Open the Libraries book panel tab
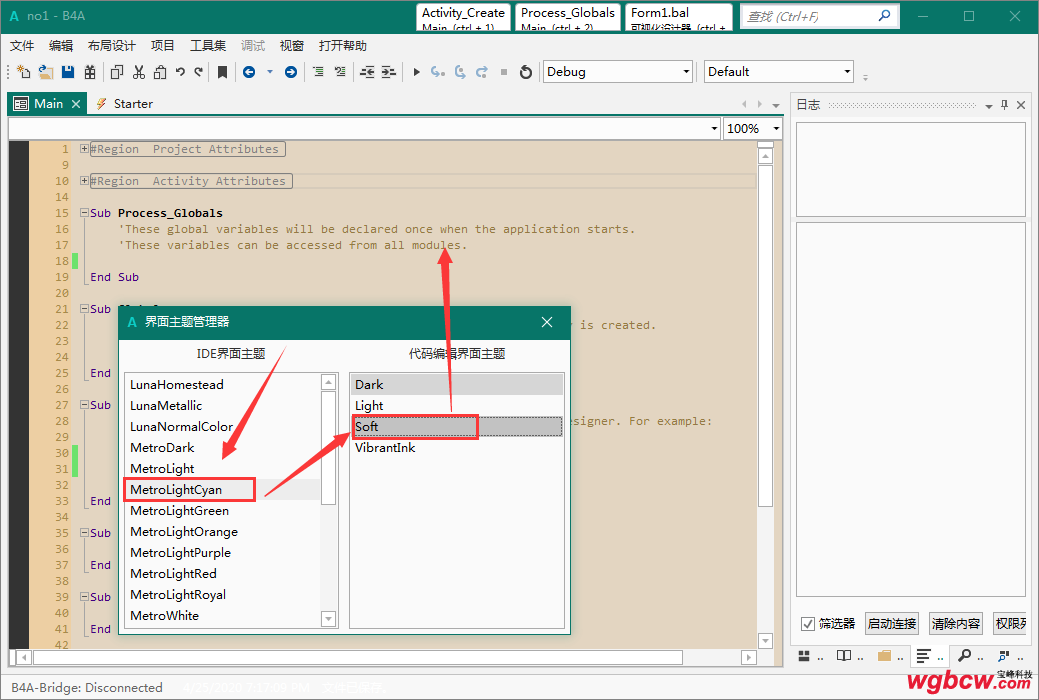Viewport: 1039px width, 700px height. 844,656
